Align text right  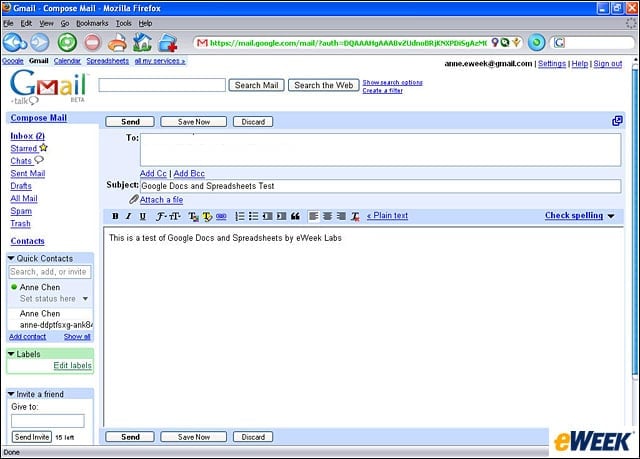[x=341, y=216]
